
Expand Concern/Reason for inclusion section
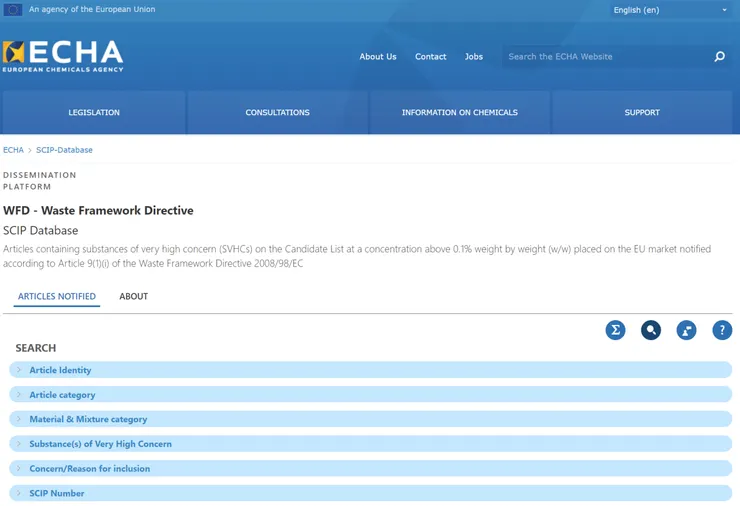(89, 468)
